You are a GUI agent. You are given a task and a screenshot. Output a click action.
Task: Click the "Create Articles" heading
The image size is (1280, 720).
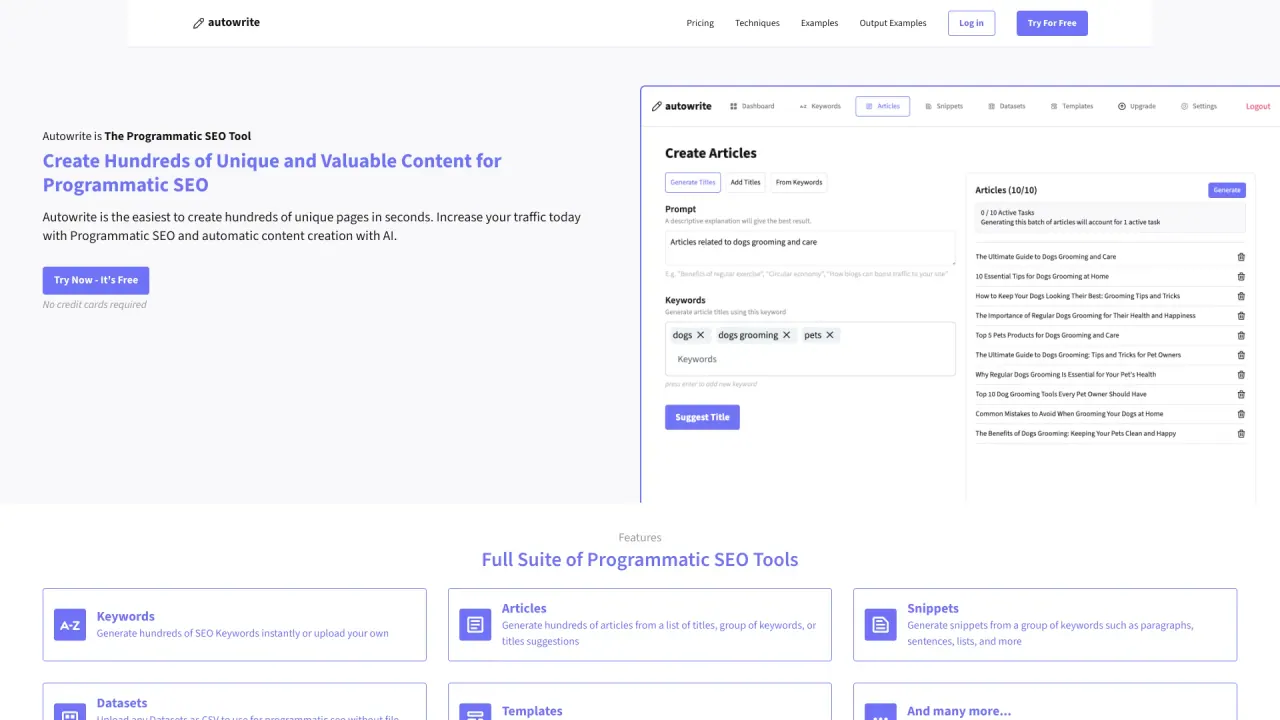click(x=711, y=153)
